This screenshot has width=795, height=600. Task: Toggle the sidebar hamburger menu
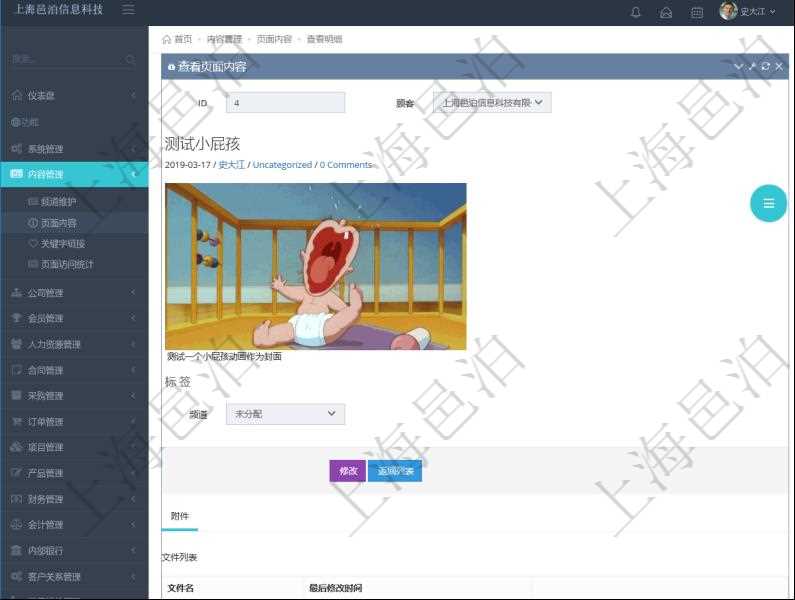click(x=128, y=10)
